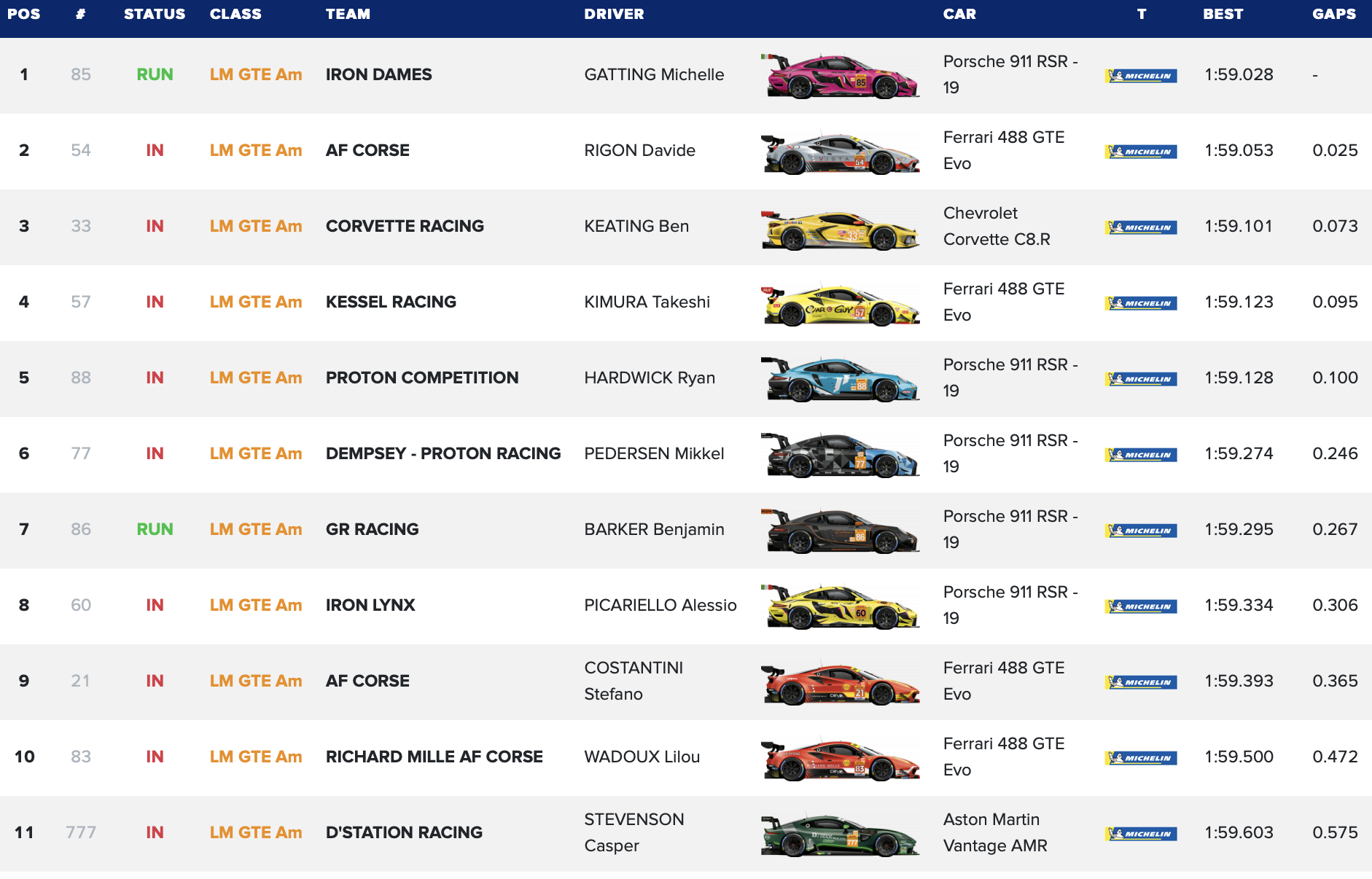Click driver name PEDERSEN Mikkel
This screenshot has height=879, width=1372.
click(x=654, y=453)
